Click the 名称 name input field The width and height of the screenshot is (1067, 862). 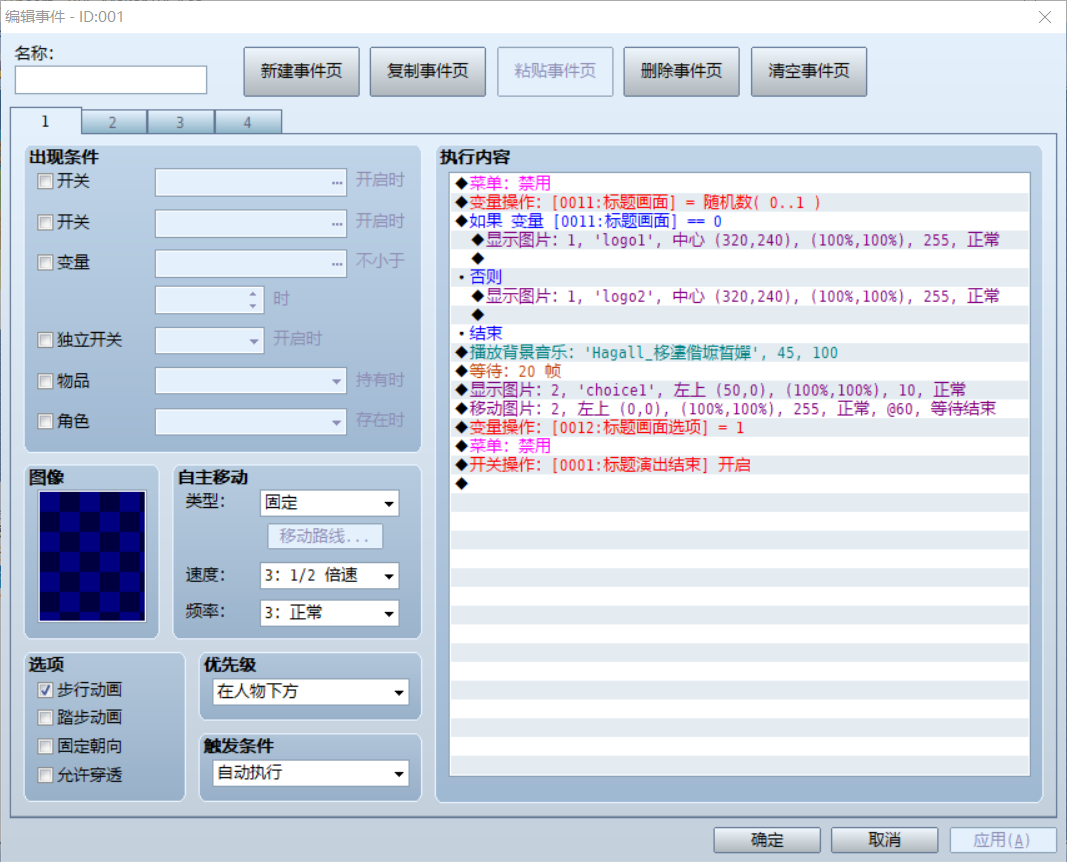111,80
